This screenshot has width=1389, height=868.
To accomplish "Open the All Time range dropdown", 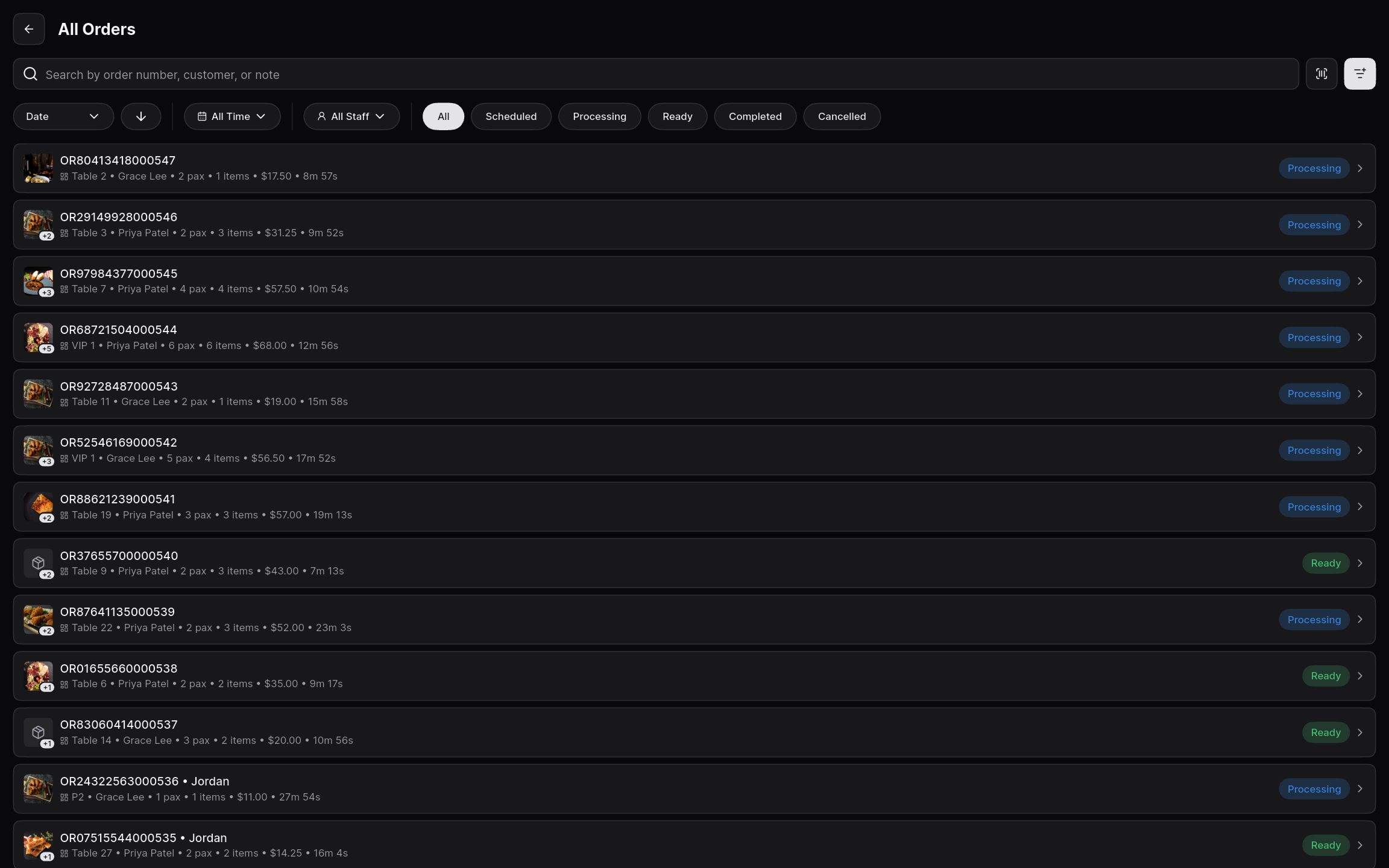I will point(232,116).
